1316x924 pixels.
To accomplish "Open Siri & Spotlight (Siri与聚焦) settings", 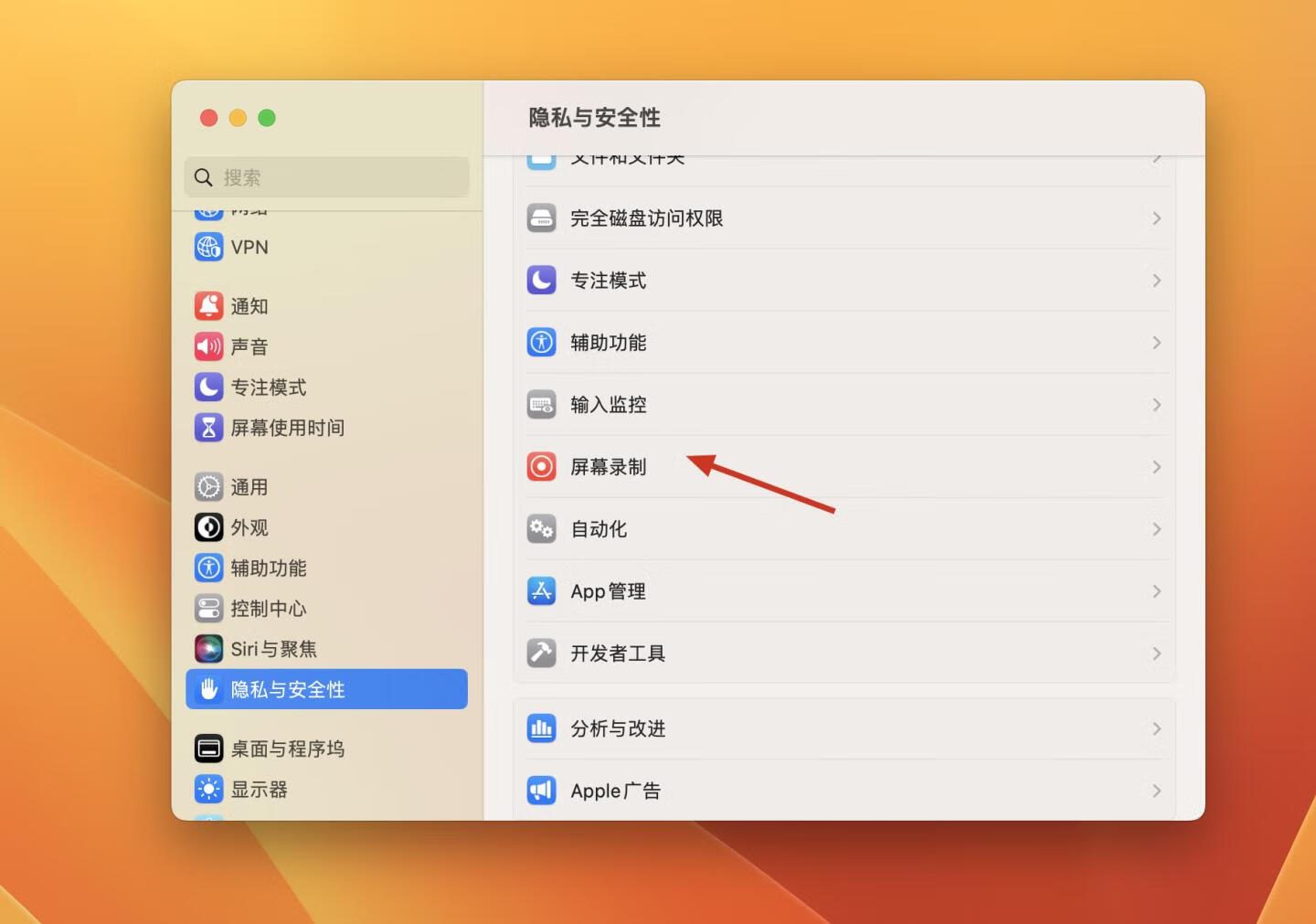I will click(272, 649).
